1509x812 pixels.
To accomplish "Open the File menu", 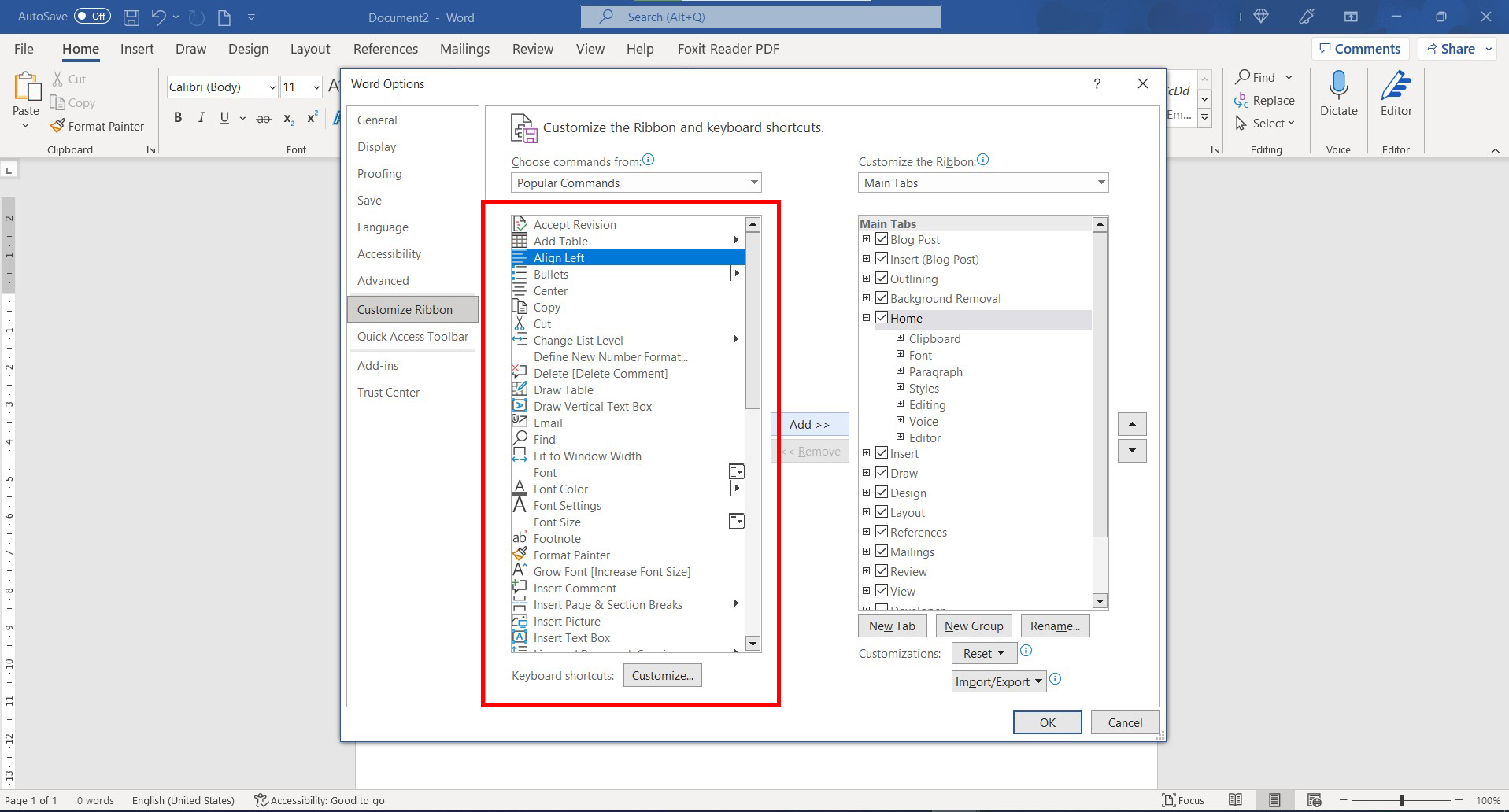I will (24, 49).
